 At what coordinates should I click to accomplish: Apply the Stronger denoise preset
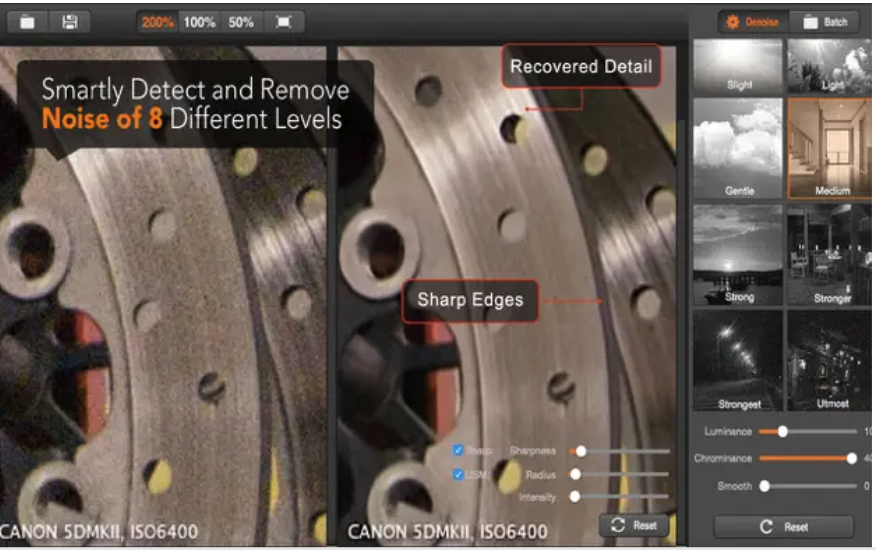(829, 254)
